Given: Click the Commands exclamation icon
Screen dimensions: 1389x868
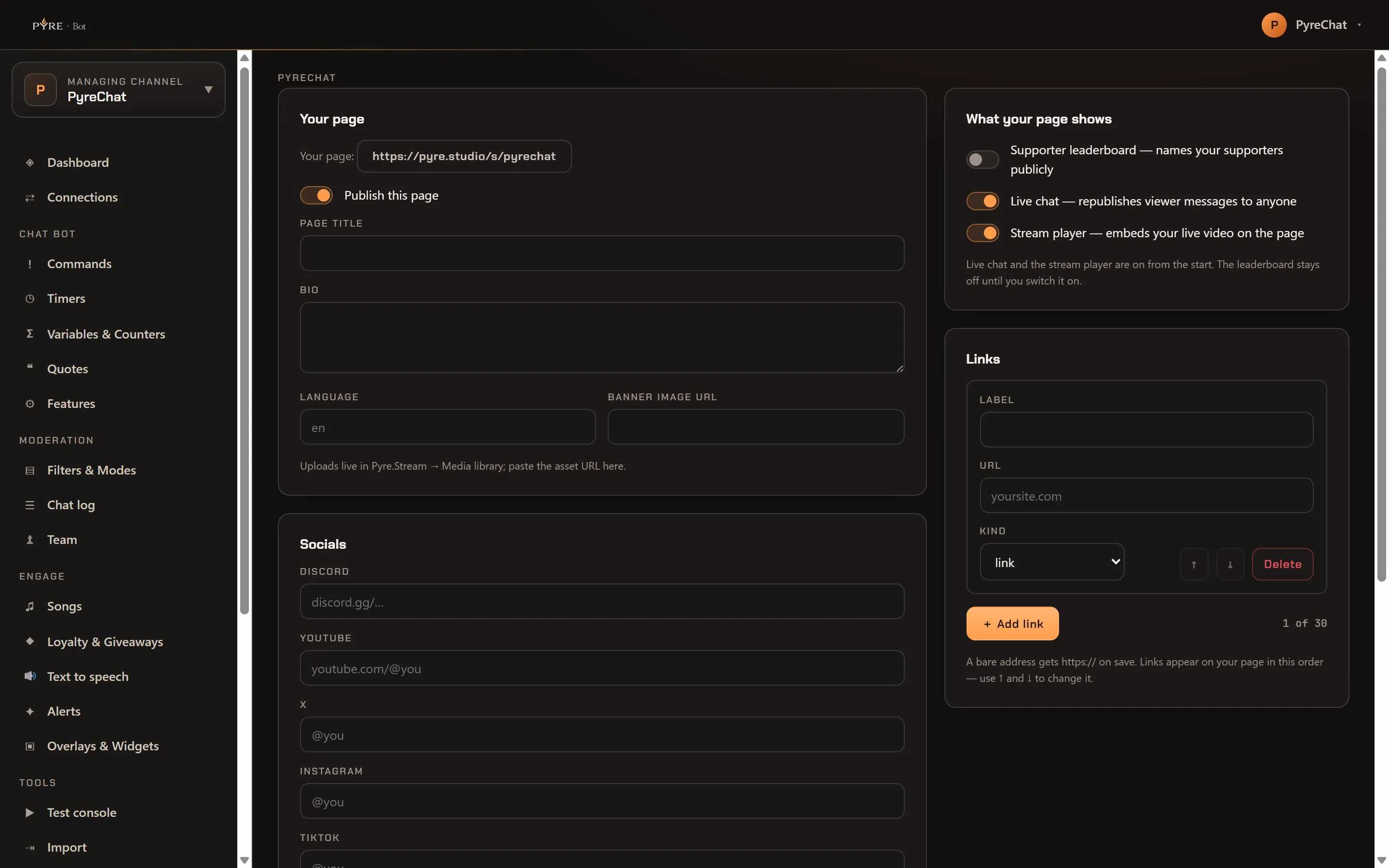Looking at the screenshot, I should tap(30, 264).
